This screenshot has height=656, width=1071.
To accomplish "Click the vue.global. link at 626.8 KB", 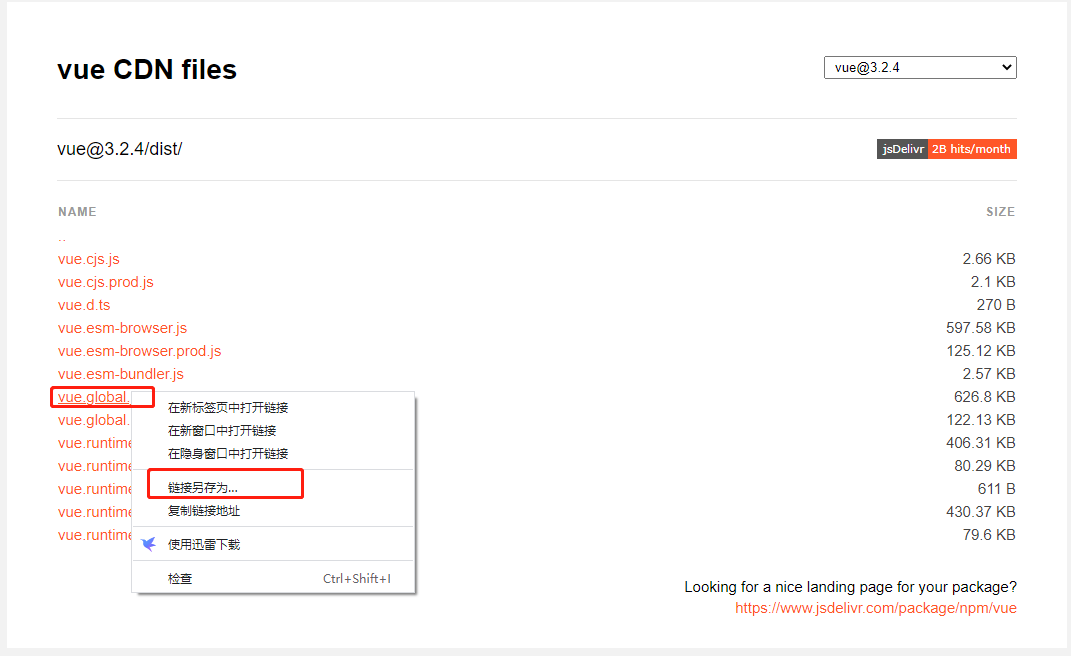I will (94, 397).
